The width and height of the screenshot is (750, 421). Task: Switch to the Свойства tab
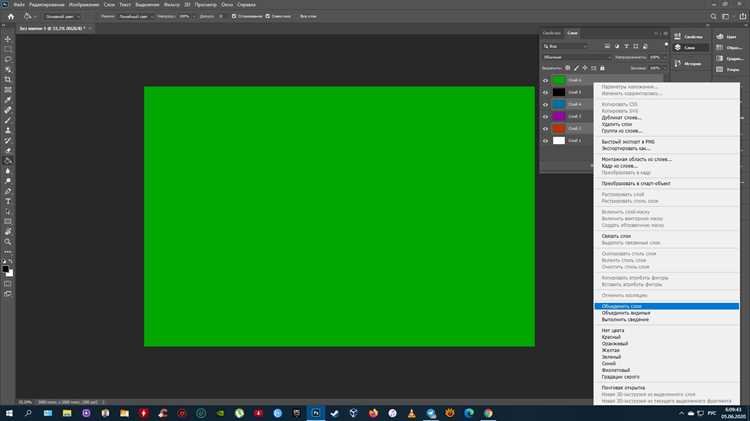pos(551,33)
